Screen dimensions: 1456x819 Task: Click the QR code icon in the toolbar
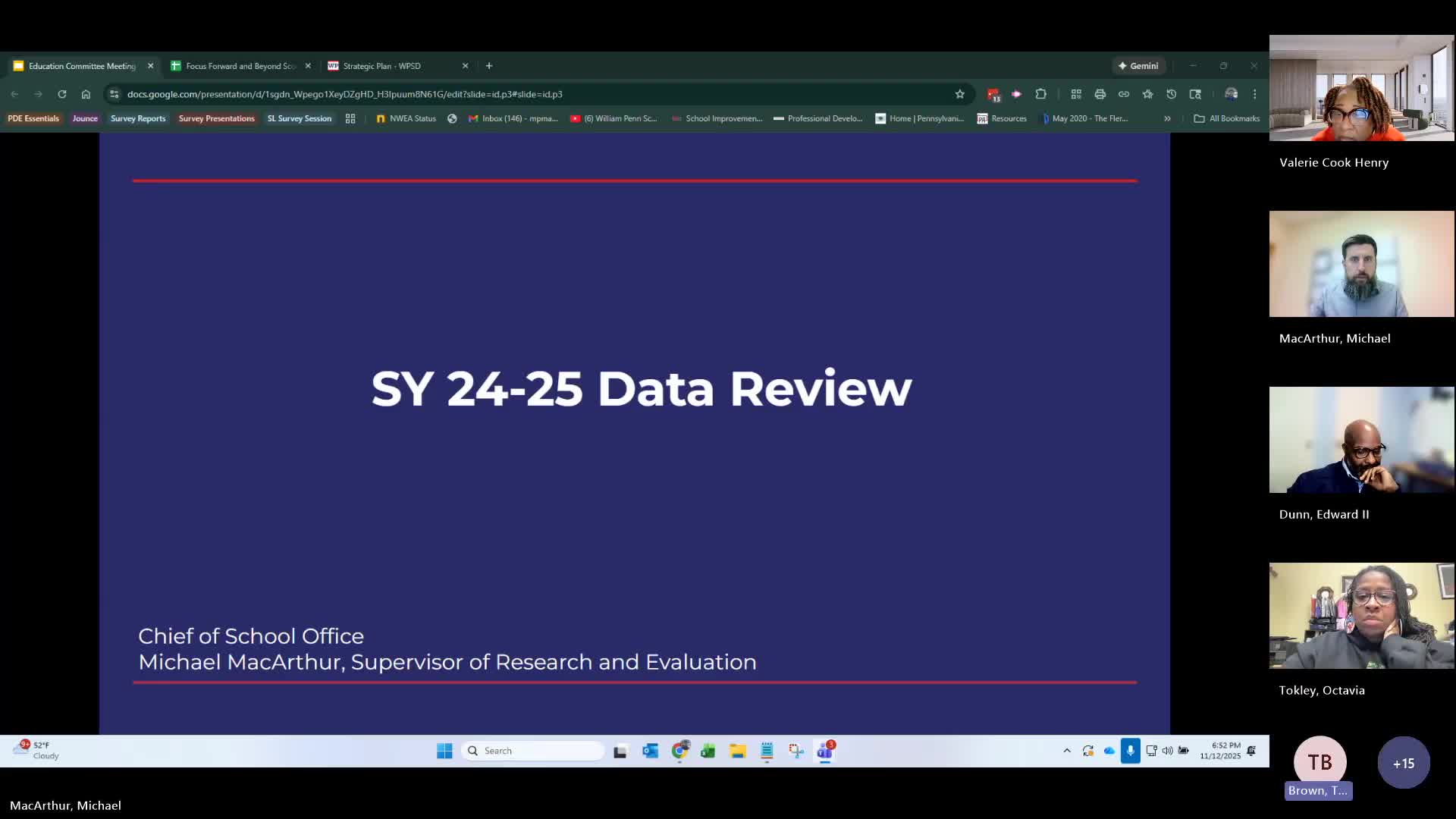click(1076, 94)
